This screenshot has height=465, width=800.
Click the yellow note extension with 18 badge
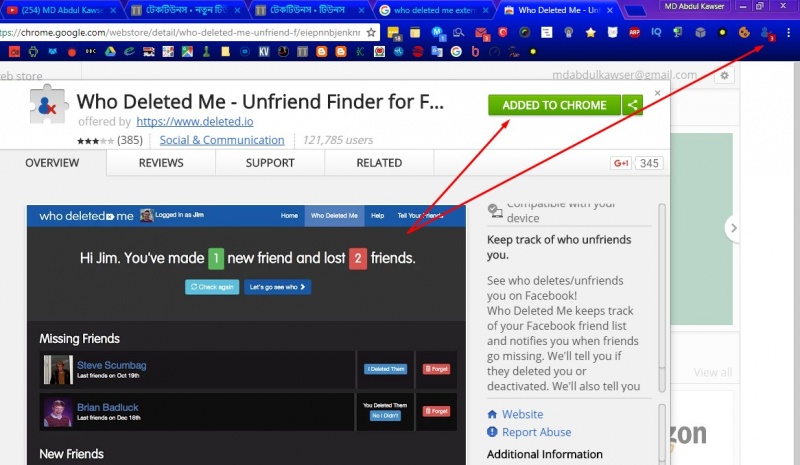pos(394,33)
